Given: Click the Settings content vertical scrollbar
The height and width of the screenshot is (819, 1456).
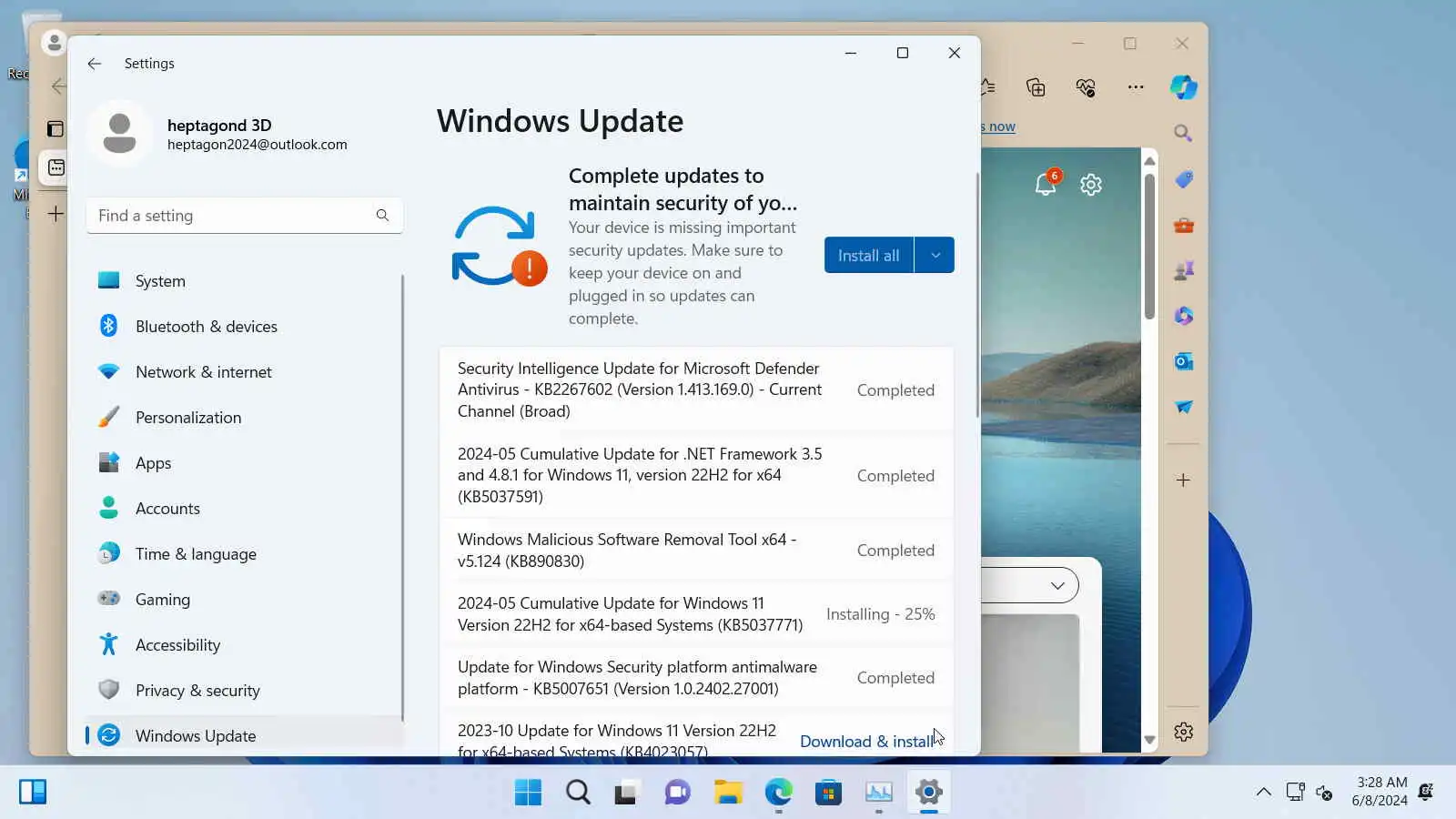Looking at the screenshot, I should pyautogui.click(x=977, y=295).
